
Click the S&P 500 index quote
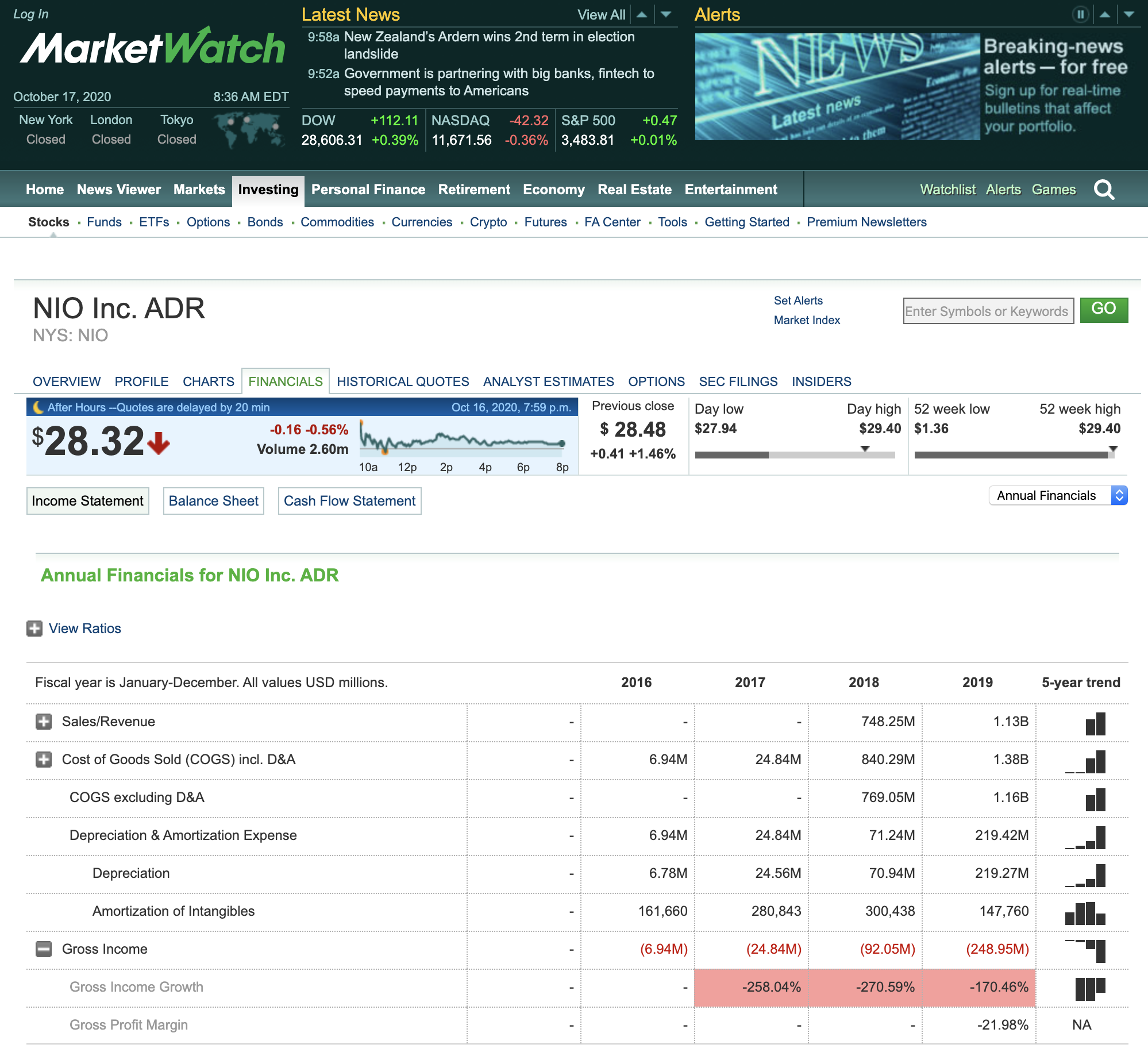(619, 130)
